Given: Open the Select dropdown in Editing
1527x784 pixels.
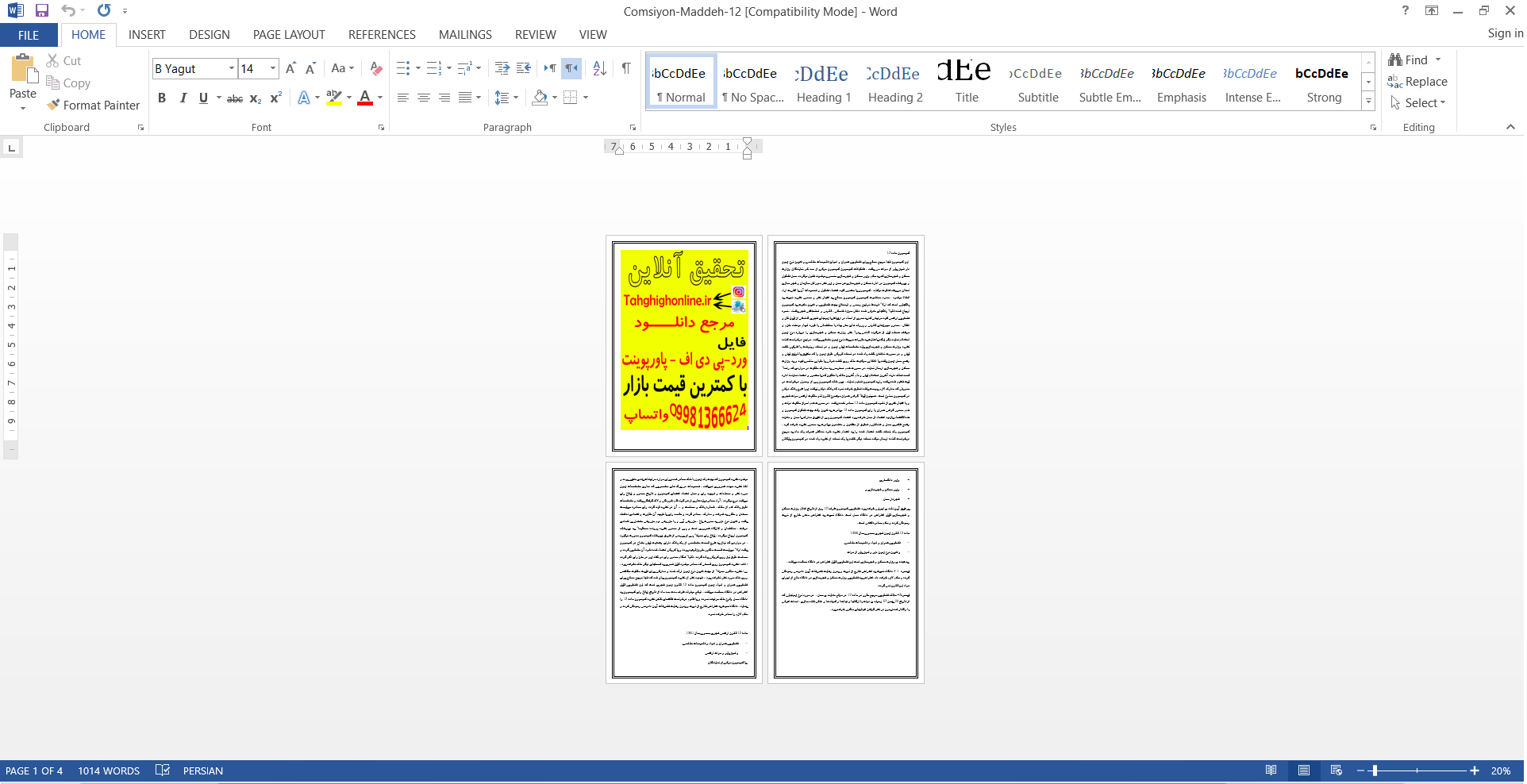Looking at the screenshot, I should [1418, 103].
